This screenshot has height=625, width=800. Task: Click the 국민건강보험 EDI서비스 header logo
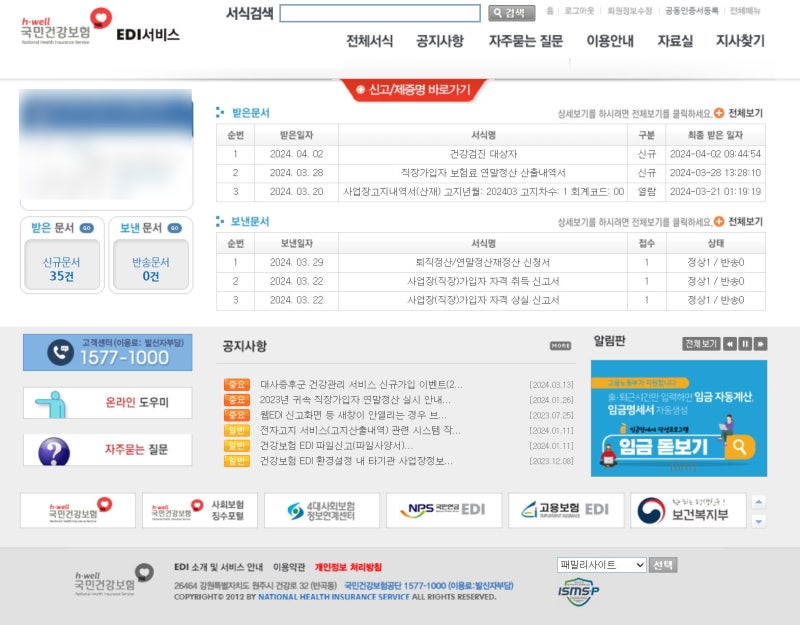(100, 27)
